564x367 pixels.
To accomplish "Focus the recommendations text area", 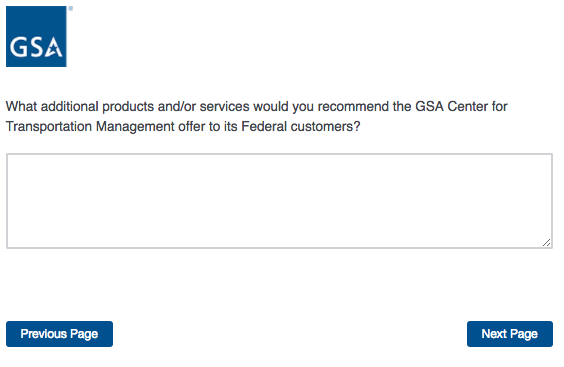I will click(279, 201).
